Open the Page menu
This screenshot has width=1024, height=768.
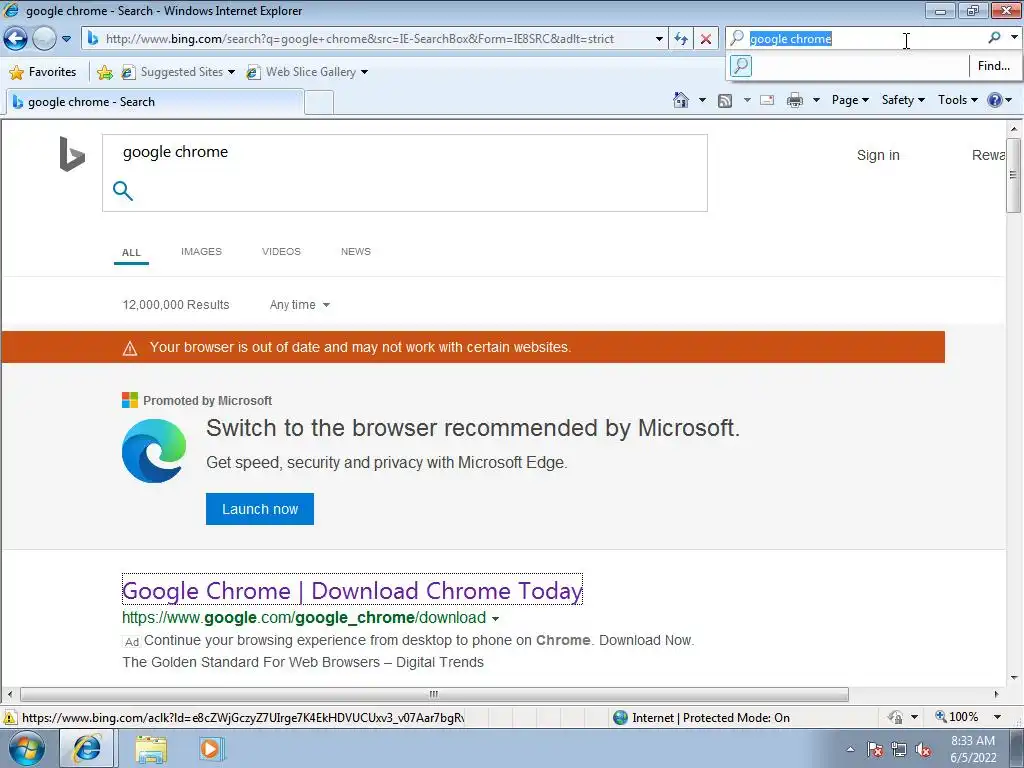click(850, 100)
